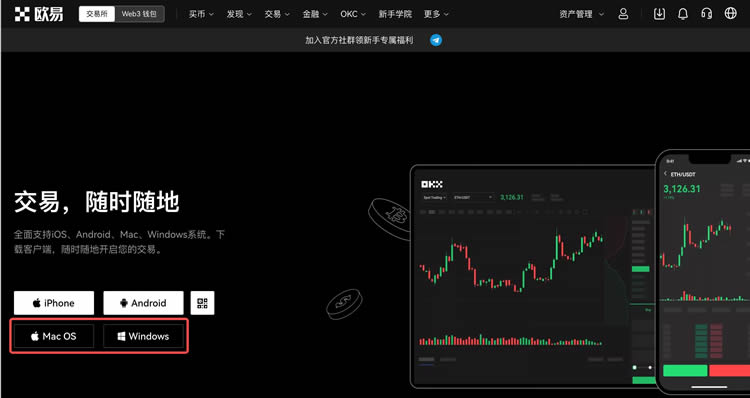Viewport: 750px width, 398px height.
Task: Expand the 买币 dropdown menu
Action: 201,14
